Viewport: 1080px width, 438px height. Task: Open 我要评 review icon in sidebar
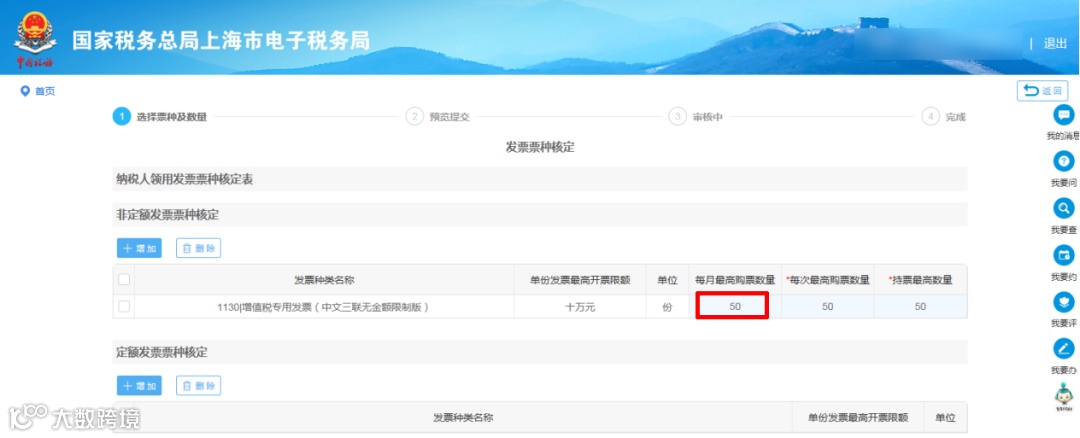click(1064, 302)
